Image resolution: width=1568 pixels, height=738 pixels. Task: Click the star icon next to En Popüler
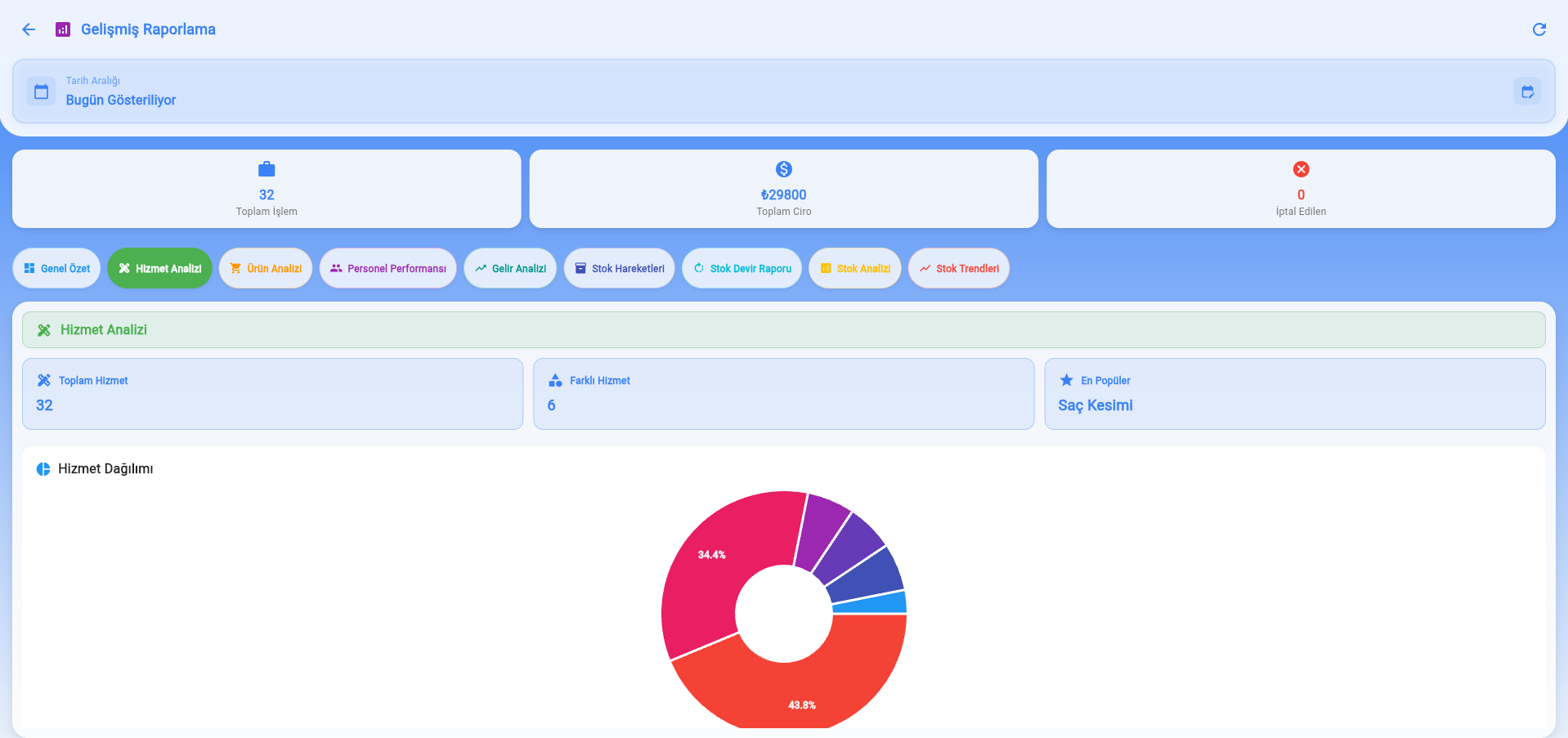point(1066,380)
